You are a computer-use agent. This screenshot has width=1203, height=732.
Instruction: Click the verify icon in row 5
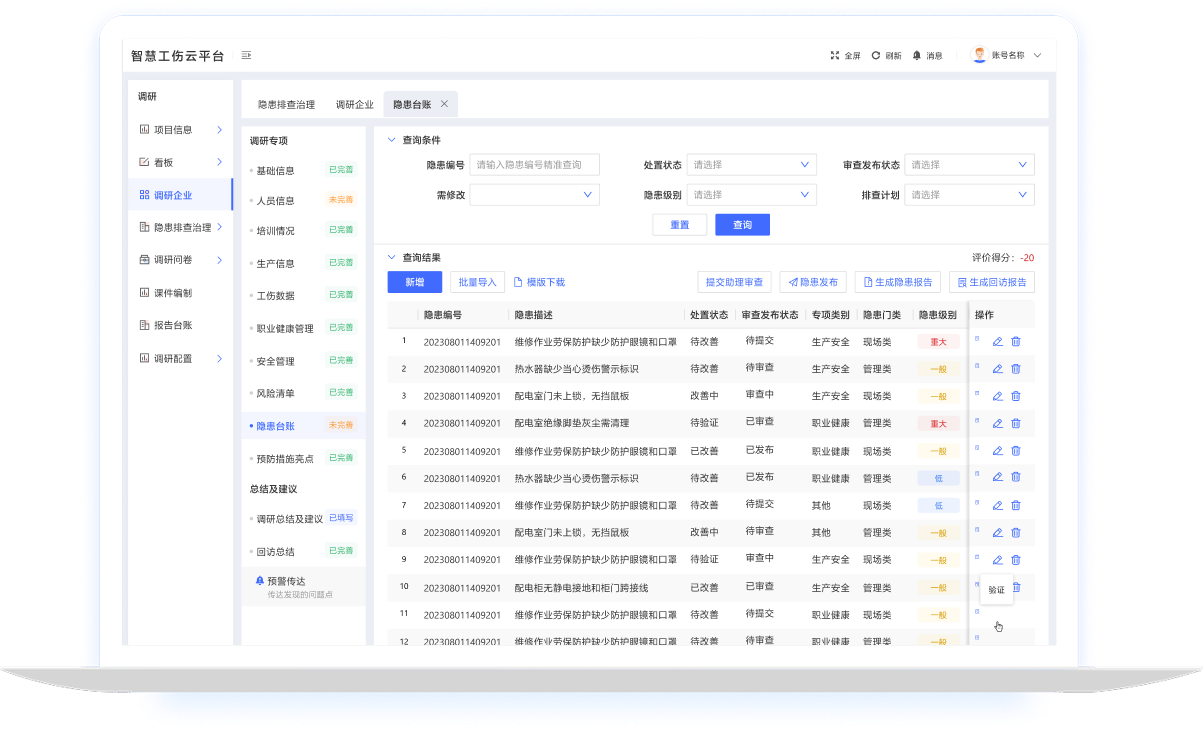click(978, 449)
